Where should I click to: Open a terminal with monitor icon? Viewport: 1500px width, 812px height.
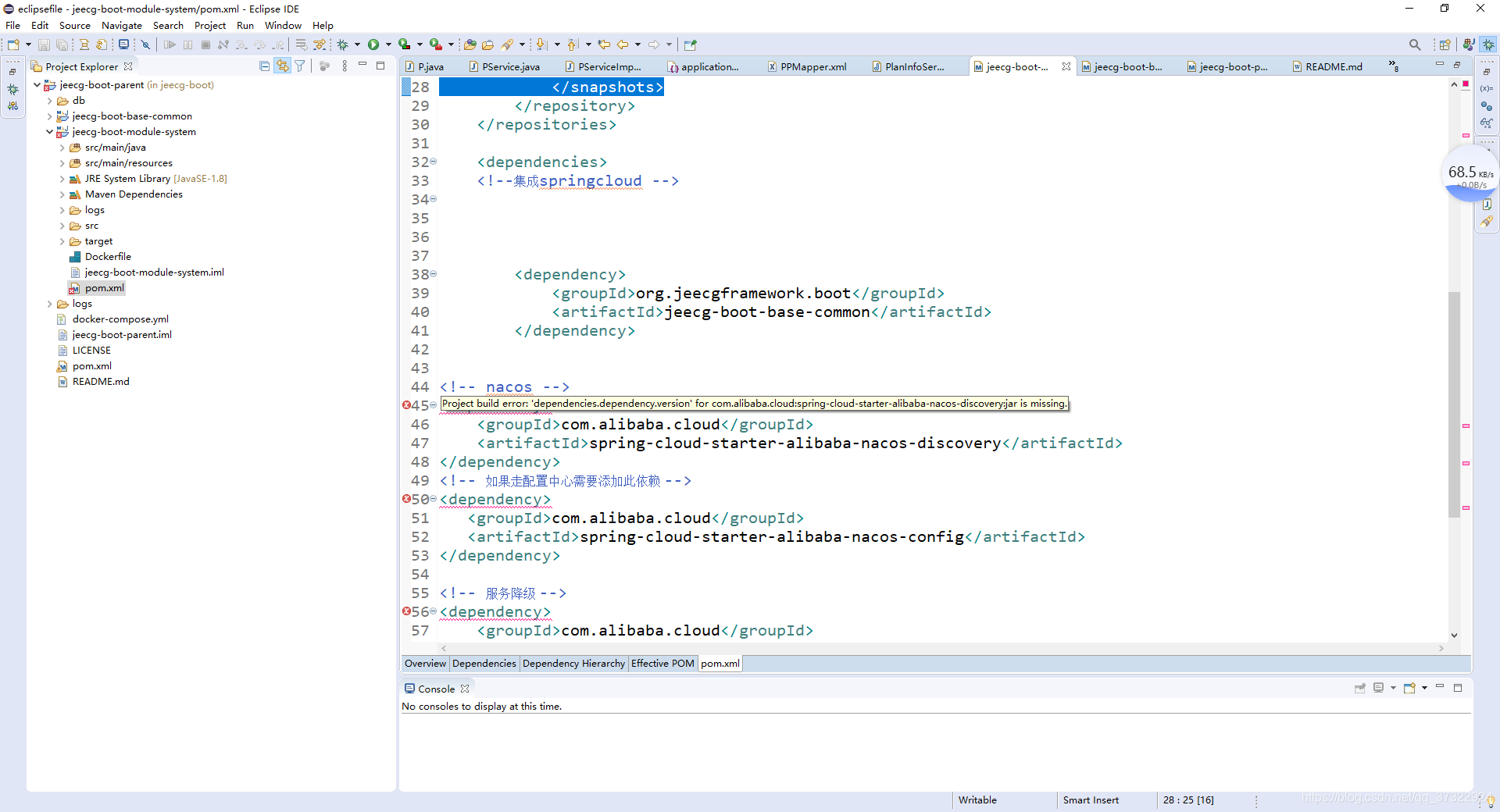tap(123, 45)
